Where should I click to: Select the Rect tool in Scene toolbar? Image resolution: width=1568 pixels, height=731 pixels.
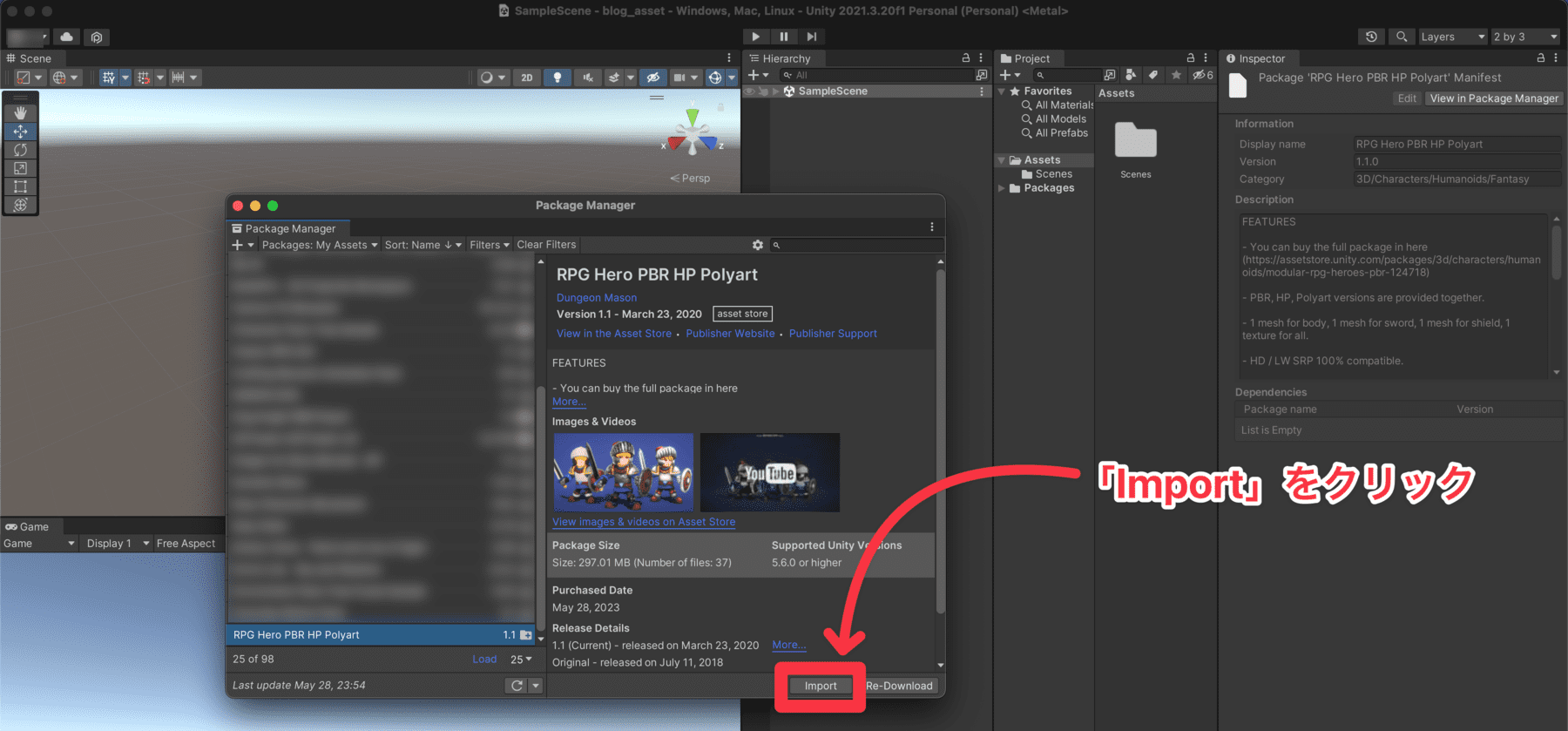(20, 186)
